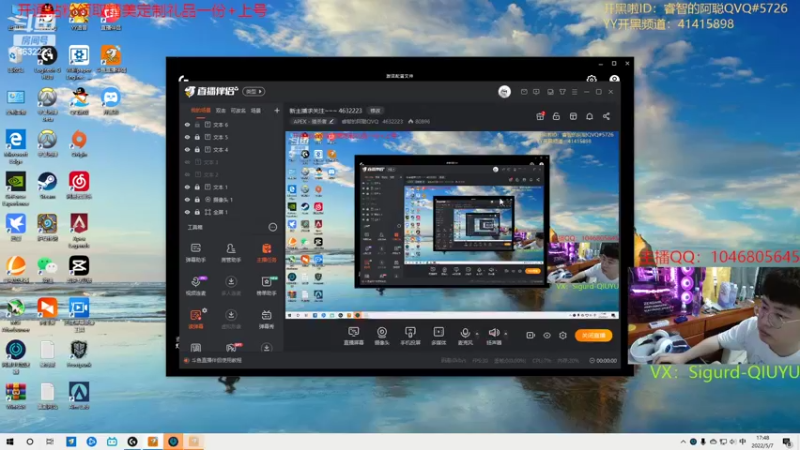Open the gift box icon with red badge
This screenshot has width=800, height=450.
point(540,116)
